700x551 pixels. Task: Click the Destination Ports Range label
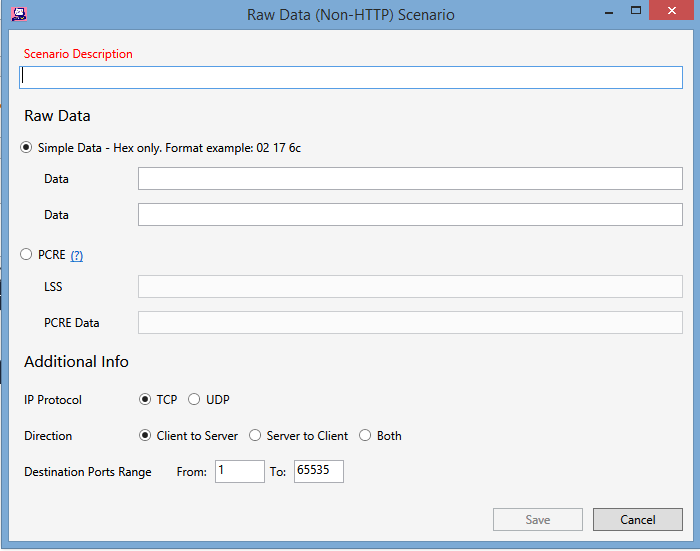(88, 472)
